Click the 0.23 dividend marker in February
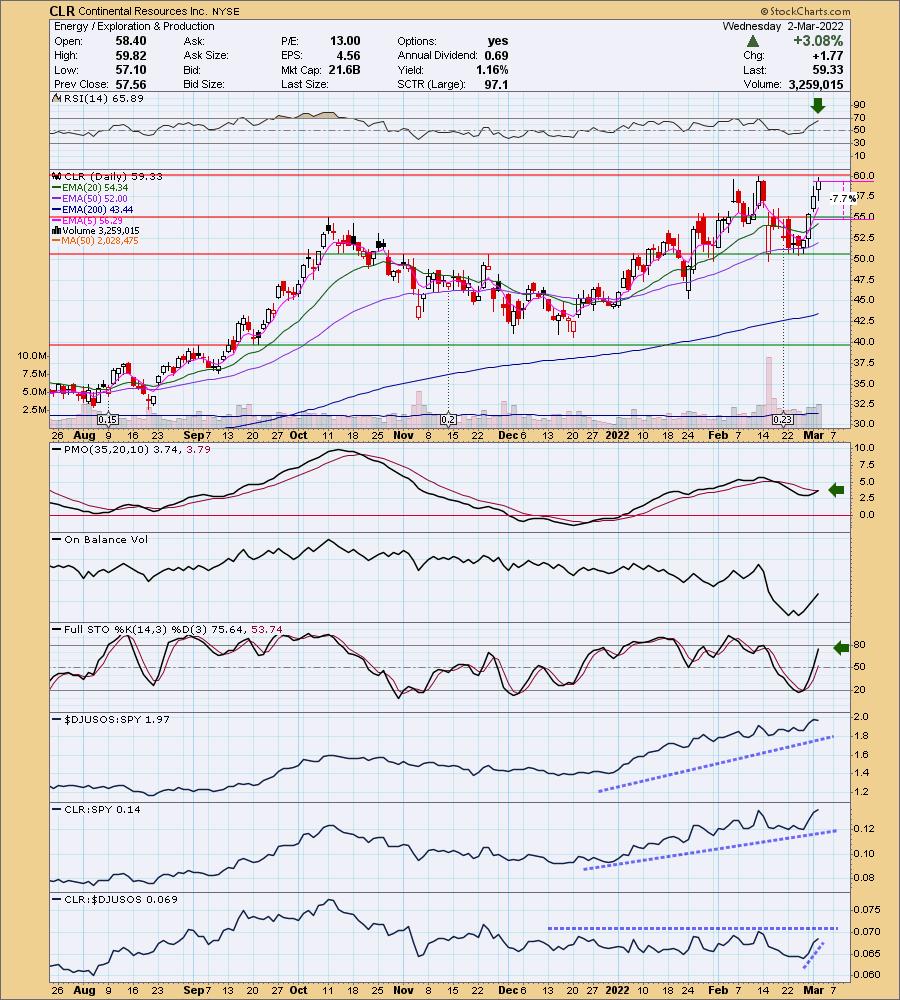Viewport: 900px width, 1000px height. pos(782,420)
